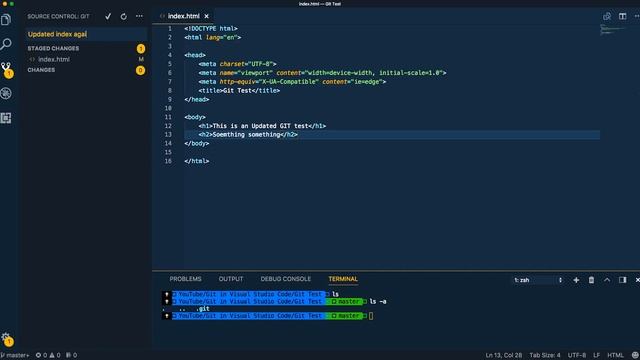Commit staged changes with the checkmark

pyautogui.click(x=108, y=16)
